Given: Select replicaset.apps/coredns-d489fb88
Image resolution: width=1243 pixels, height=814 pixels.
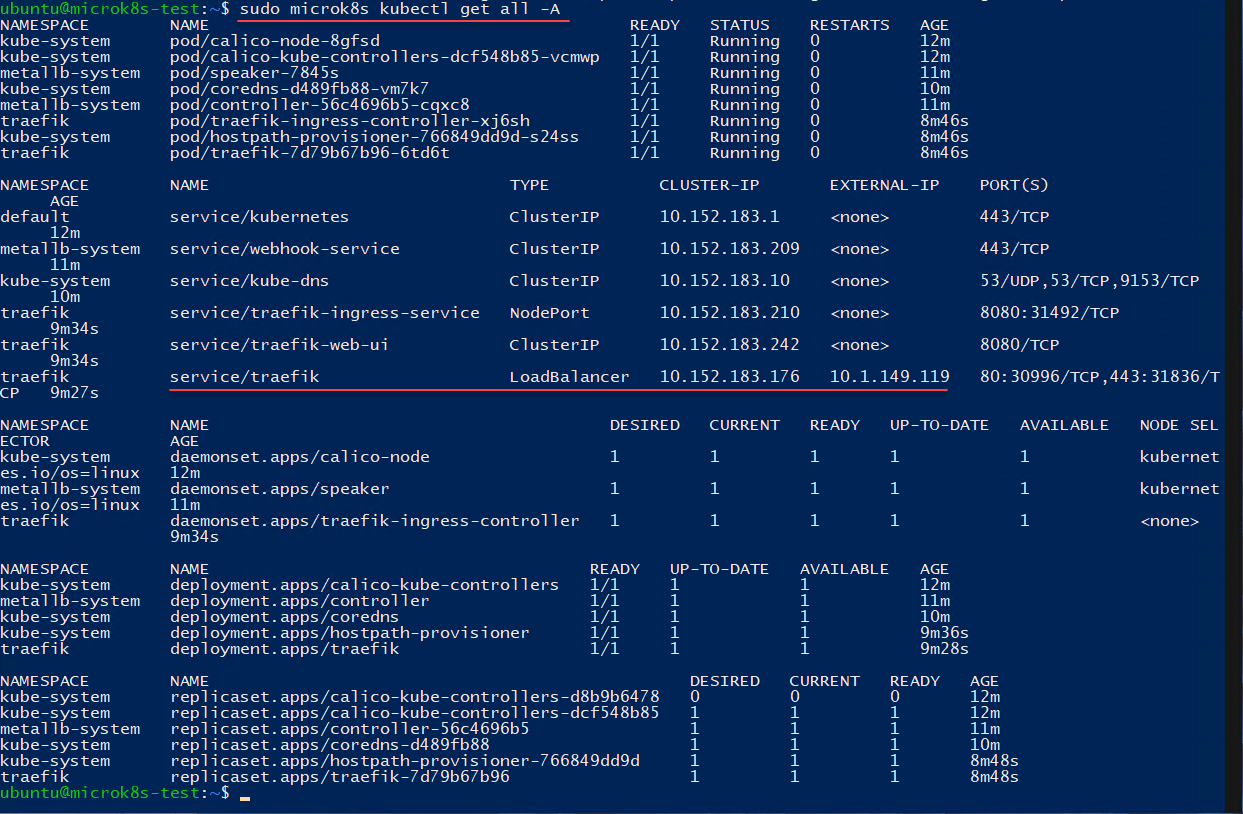Looking at the screenshot, I should coord(330,745).
